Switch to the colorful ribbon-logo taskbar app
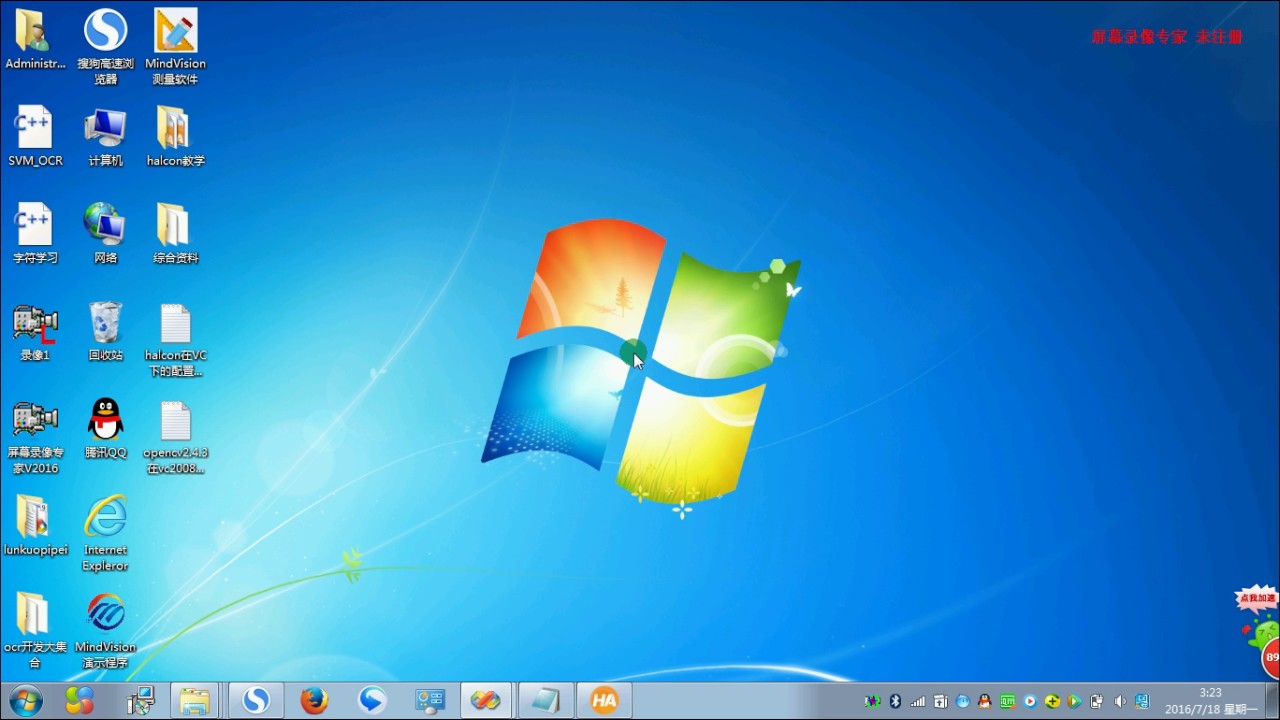1280x720 pixels. (x=487, y=700)
